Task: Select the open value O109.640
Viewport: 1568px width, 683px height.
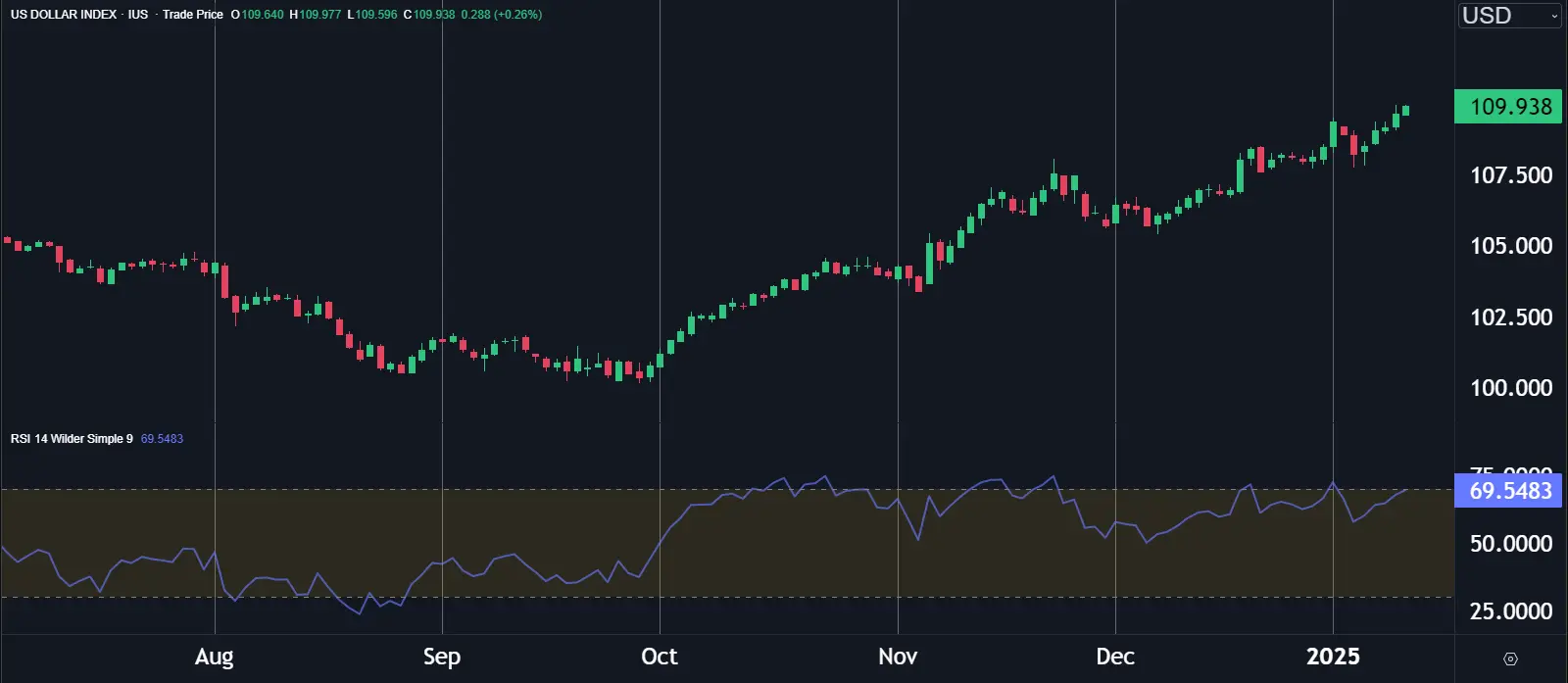Action: [x=257, y=15]
